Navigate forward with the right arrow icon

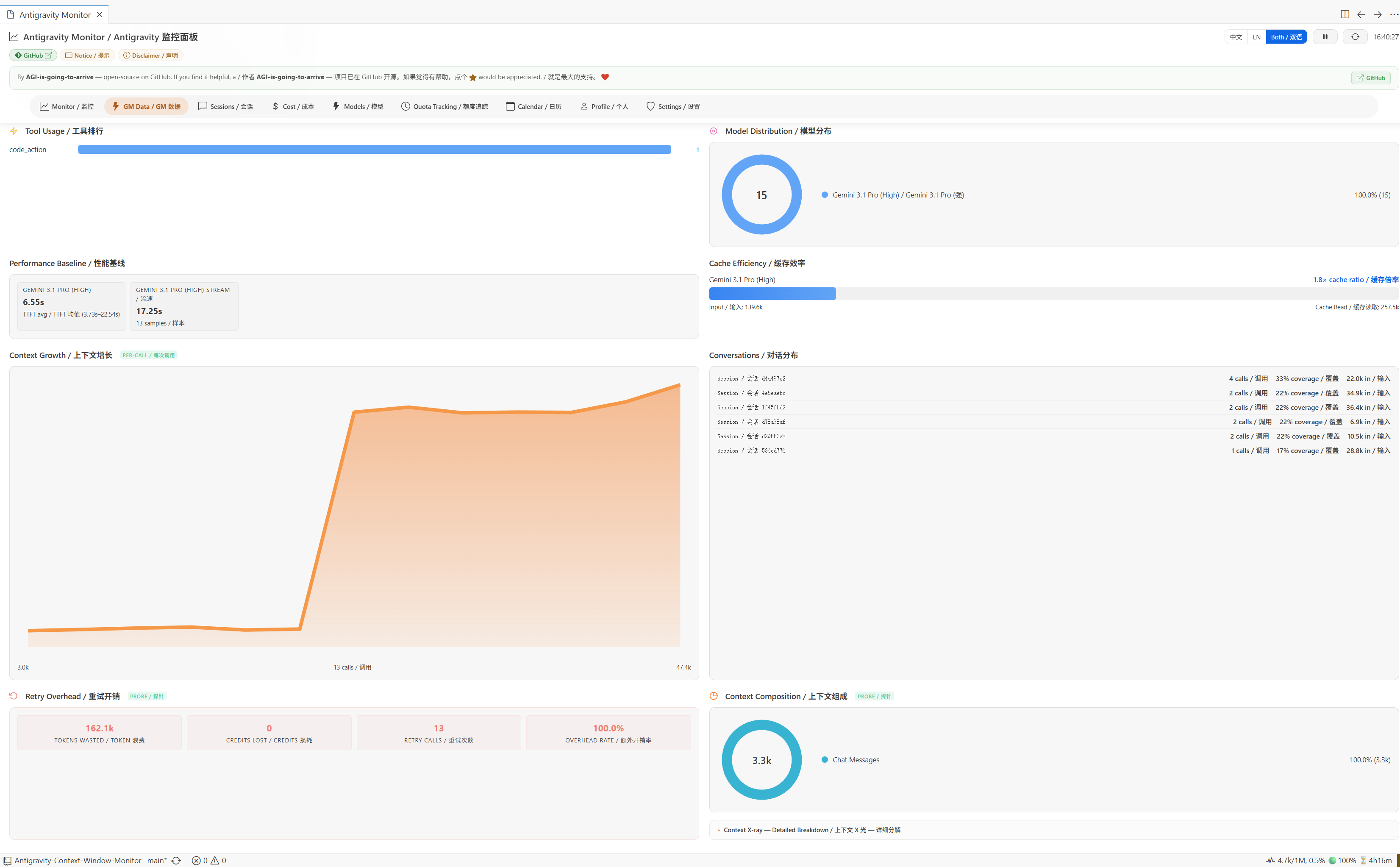pos(1378,14)
